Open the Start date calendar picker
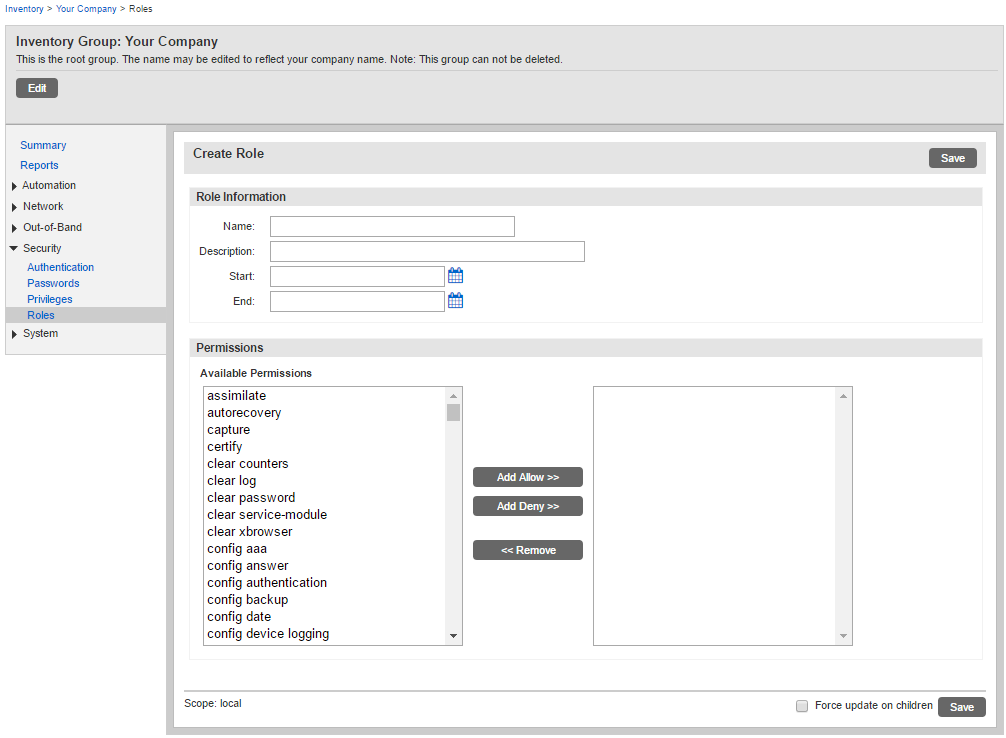 455,275
